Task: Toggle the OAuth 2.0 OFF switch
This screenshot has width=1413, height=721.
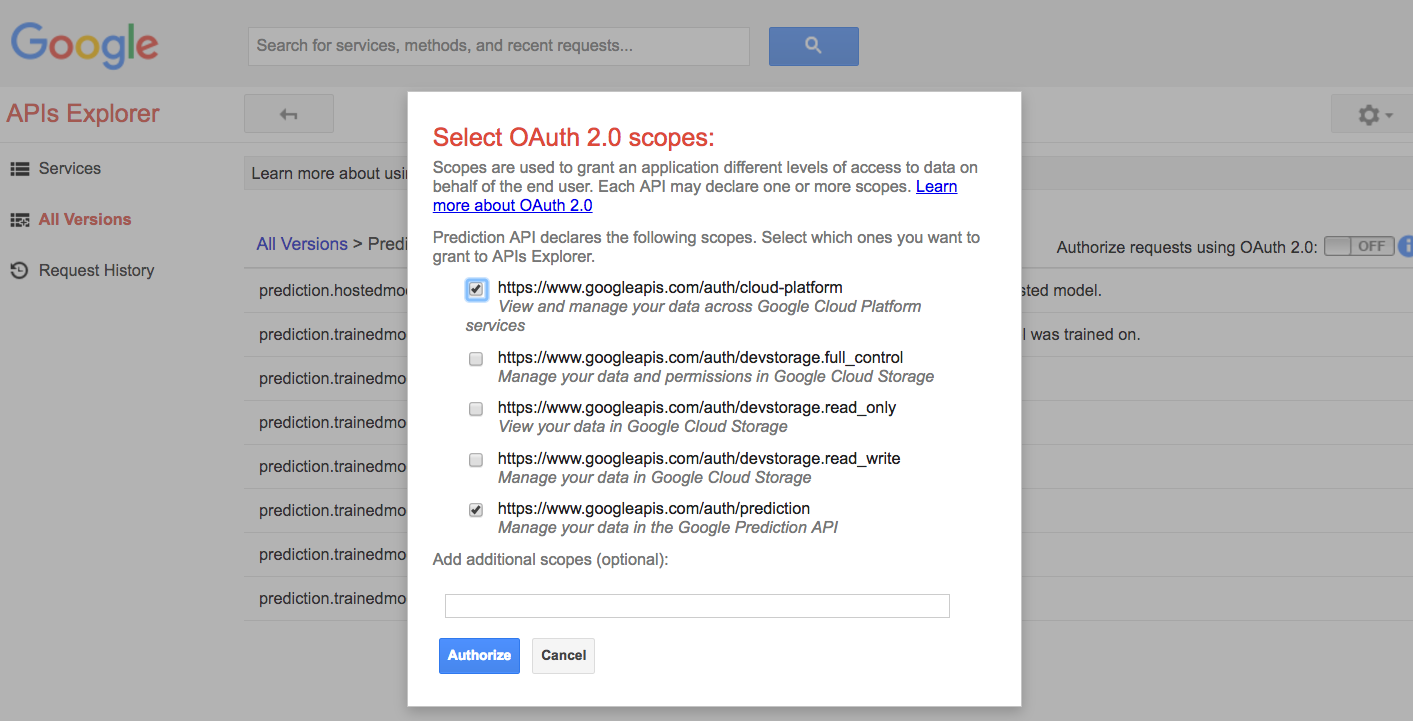Action: coord(1359,246)
